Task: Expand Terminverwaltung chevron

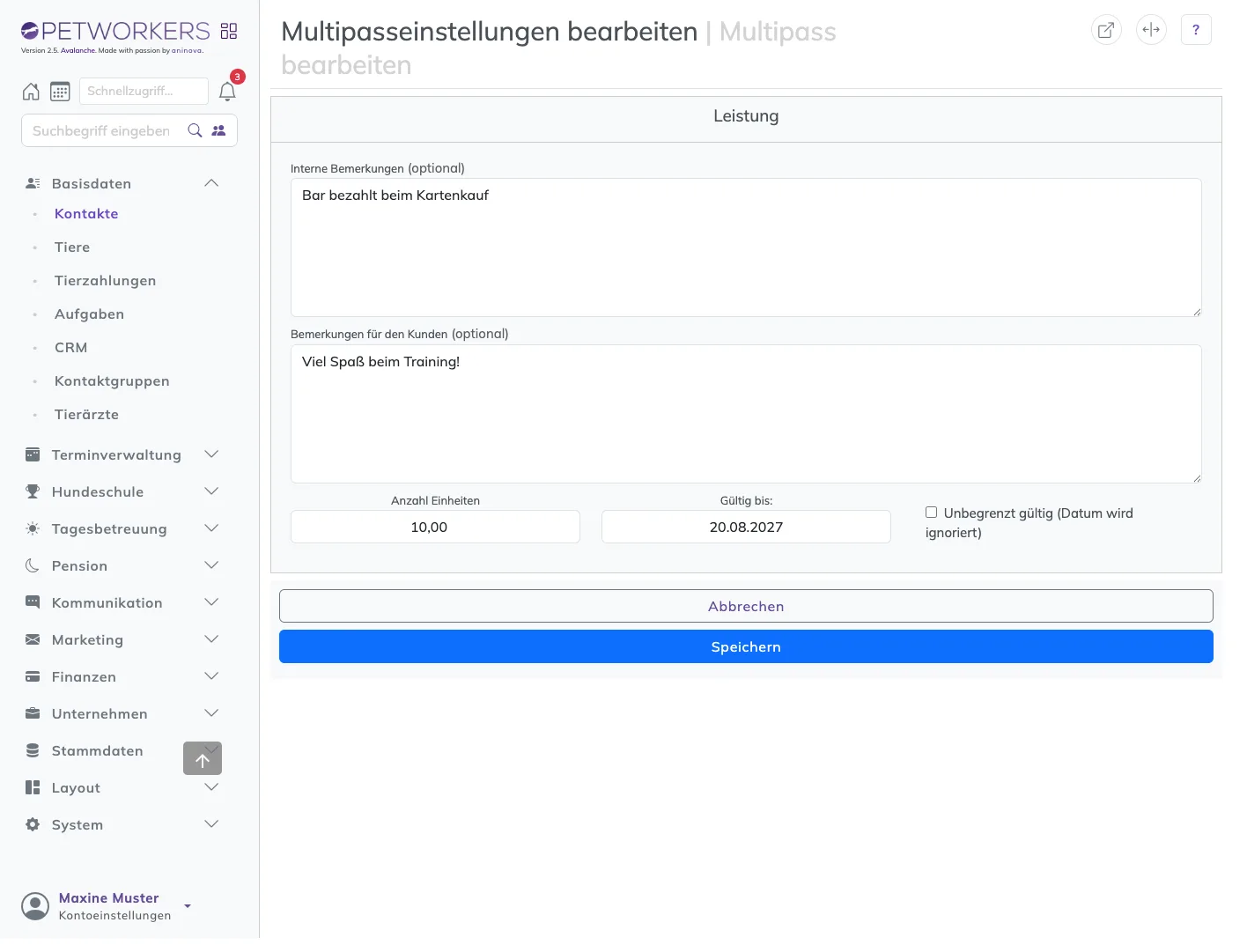Action: tap(211, 454)
